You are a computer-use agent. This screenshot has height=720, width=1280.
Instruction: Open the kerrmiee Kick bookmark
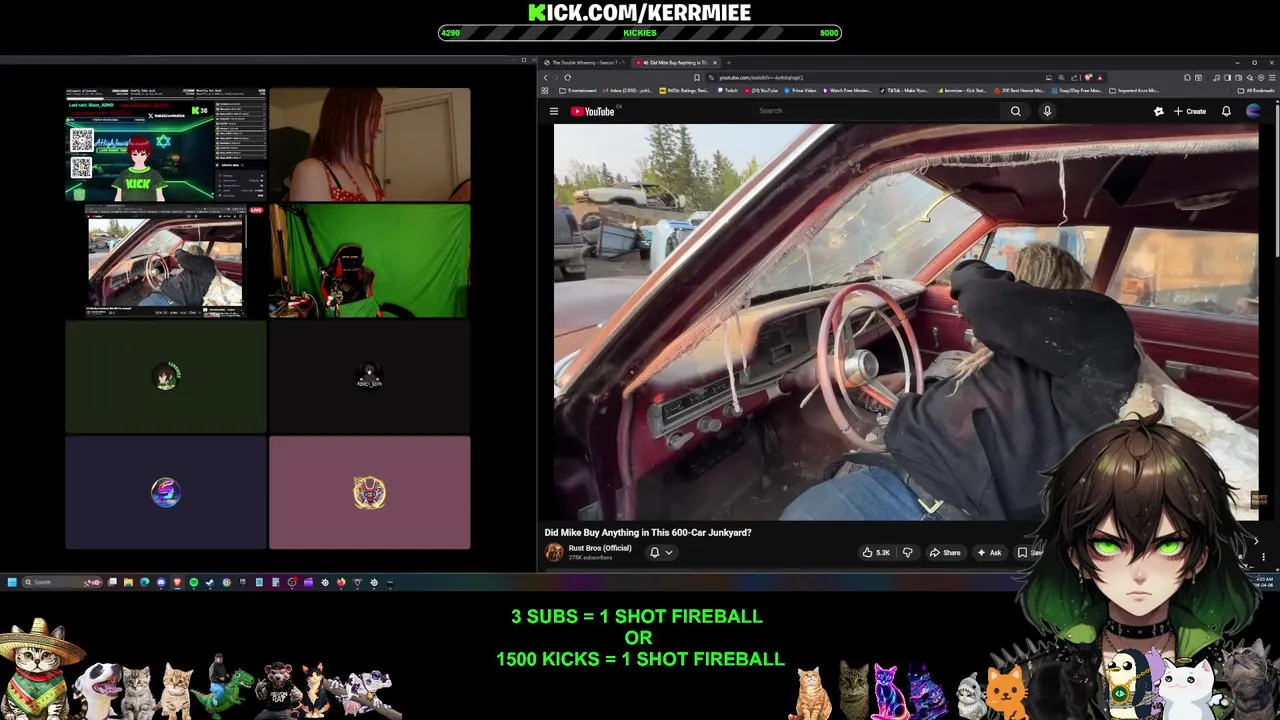click(x=962, y=90)
